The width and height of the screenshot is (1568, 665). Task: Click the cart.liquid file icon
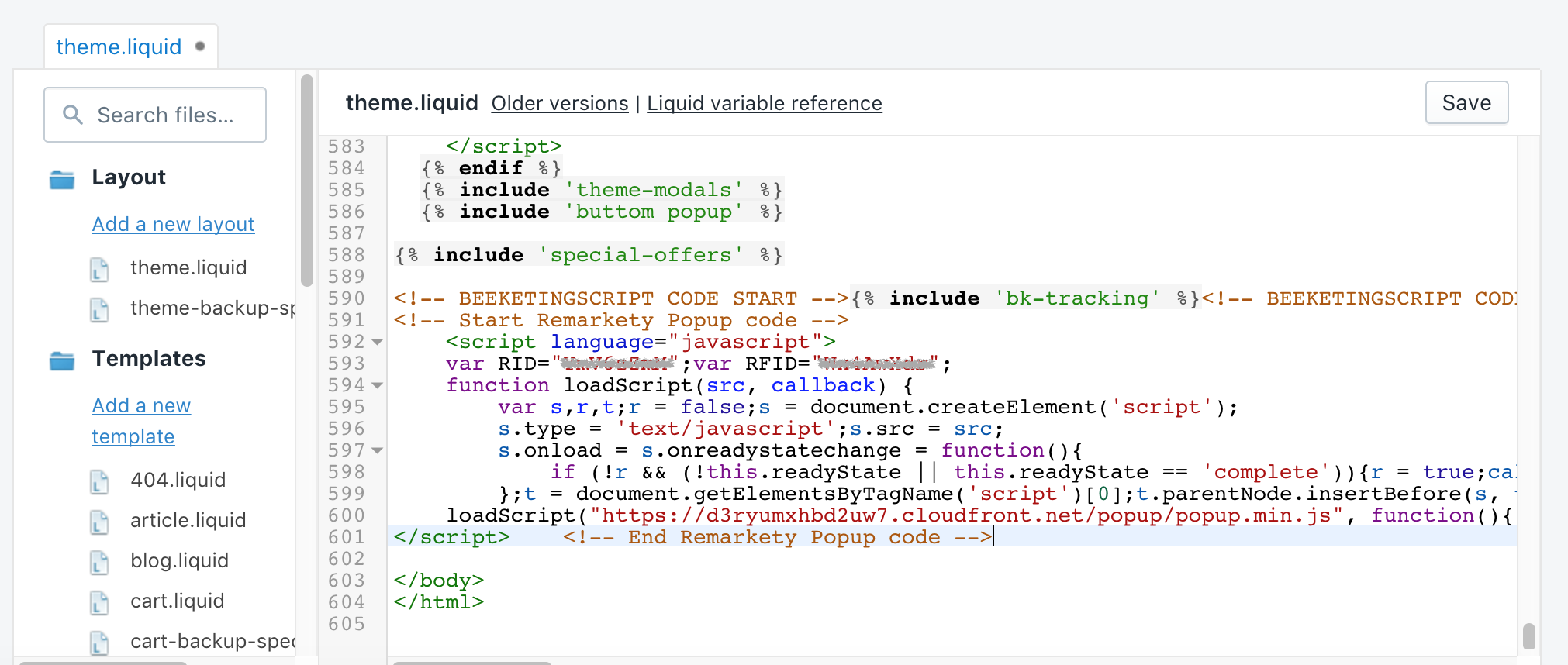pyautogui.click(x=99, y=602)
